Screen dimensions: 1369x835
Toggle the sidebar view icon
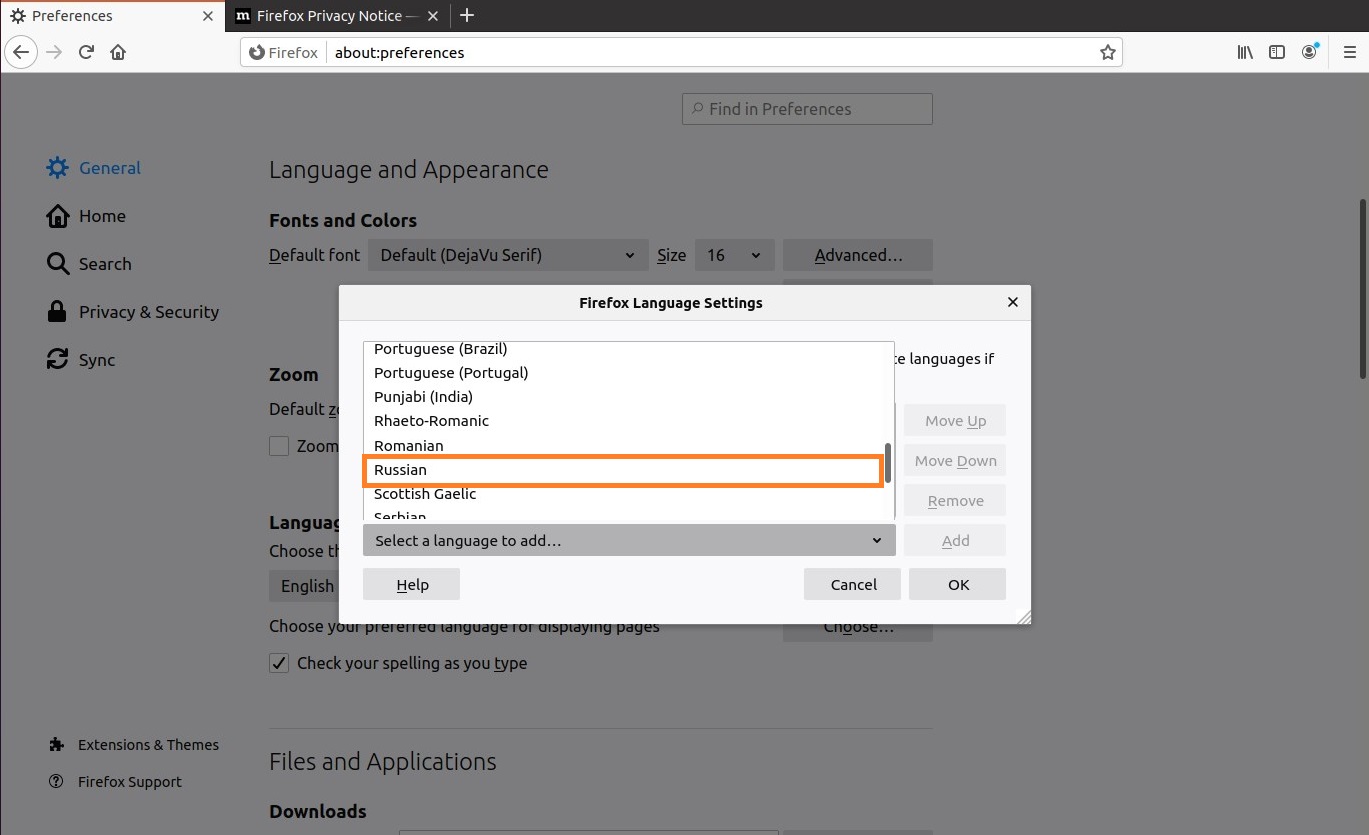(x=1277, y=52)
